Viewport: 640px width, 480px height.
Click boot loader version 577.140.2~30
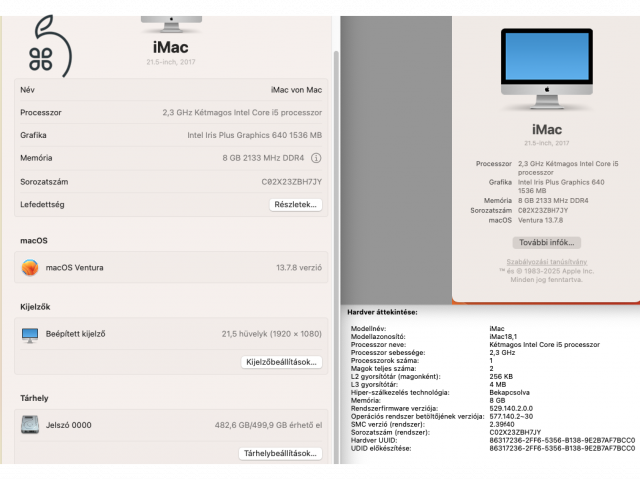pos(511,416)
